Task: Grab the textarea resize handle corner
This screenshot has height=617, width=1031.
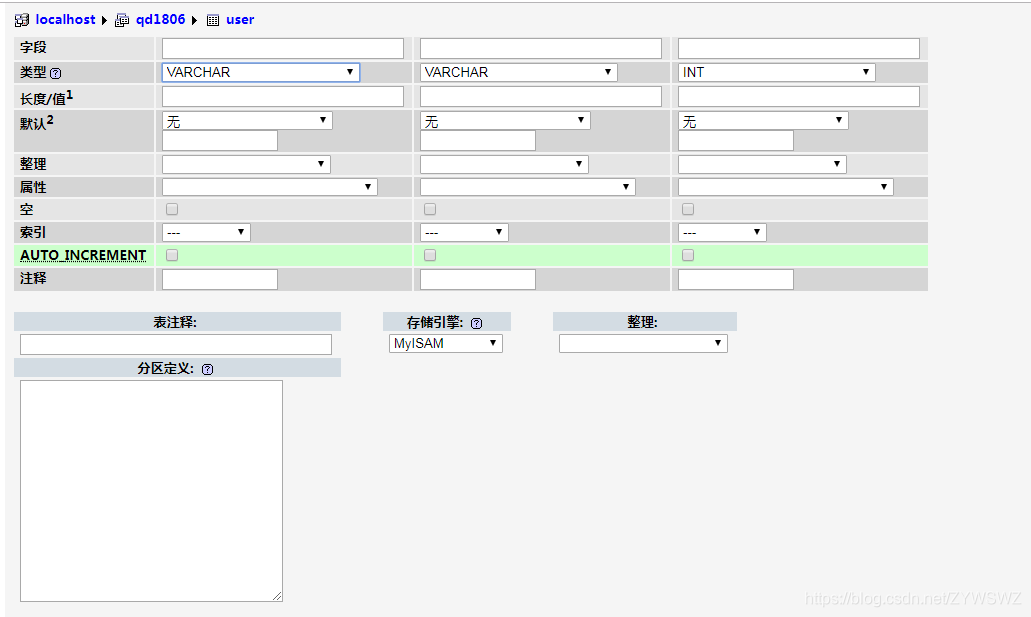Action: tap(277, 596)
